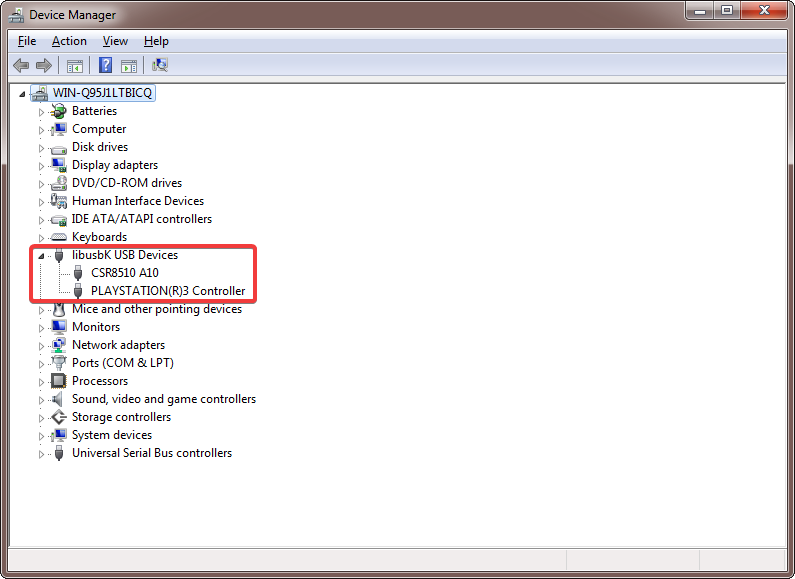Select the PLAYSTATION(R)3 Controller label
Image resolution: width=795 pixels, height=579 pixels.
(168, 291)
